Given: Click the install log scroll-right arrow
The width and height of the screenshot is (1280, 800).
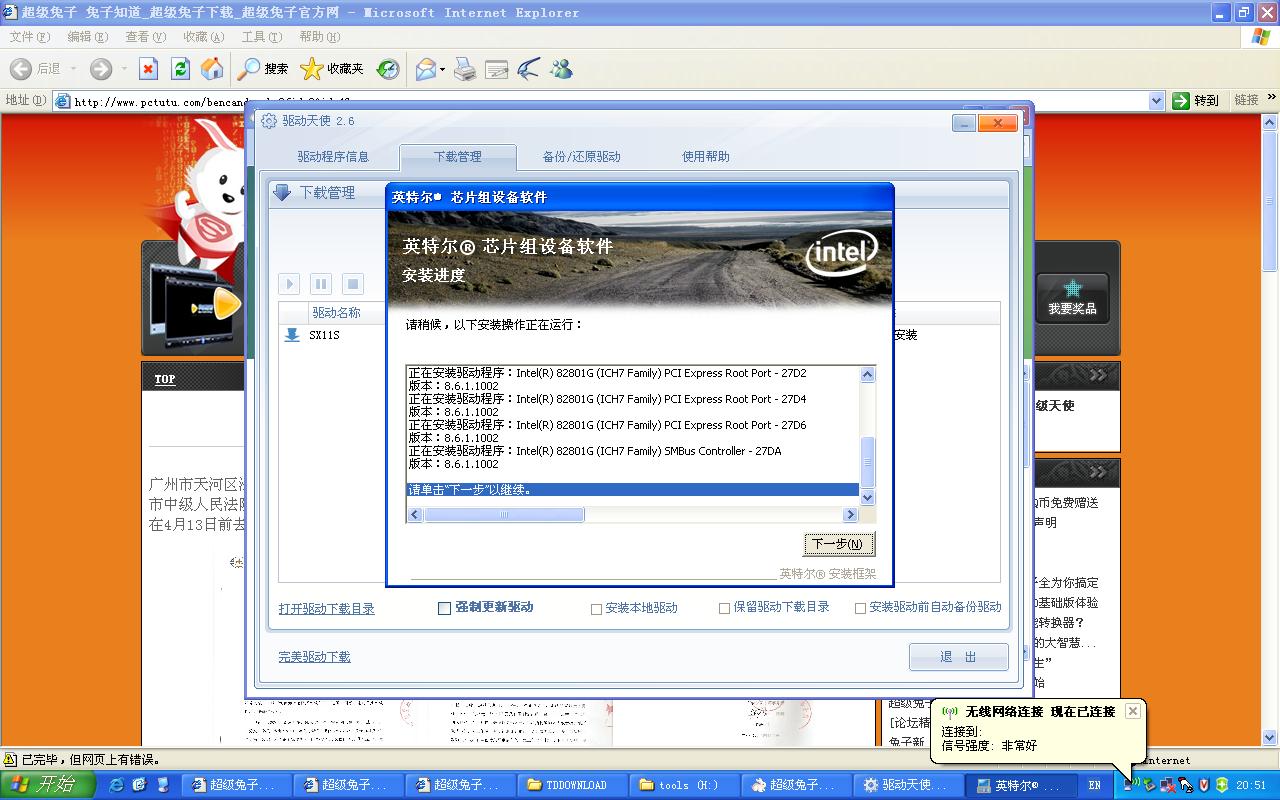Looking at the screenshot, I should click(851, 515).
